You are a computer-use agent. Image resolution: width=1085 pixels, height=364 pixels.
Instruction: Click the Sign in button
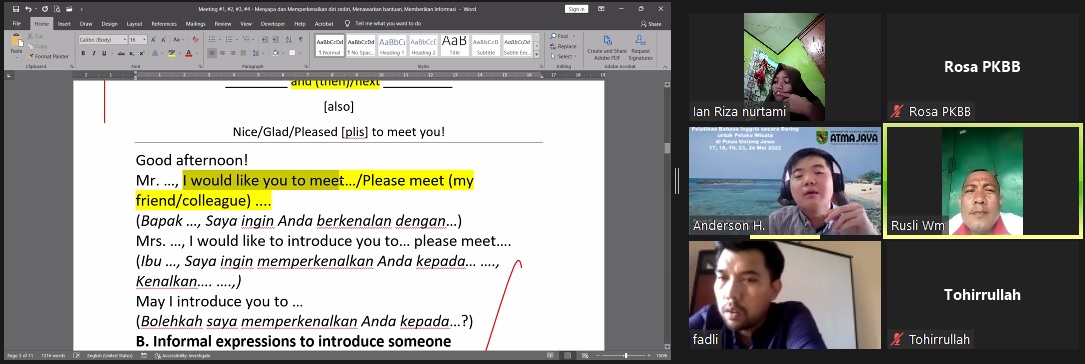coord(576,9)
